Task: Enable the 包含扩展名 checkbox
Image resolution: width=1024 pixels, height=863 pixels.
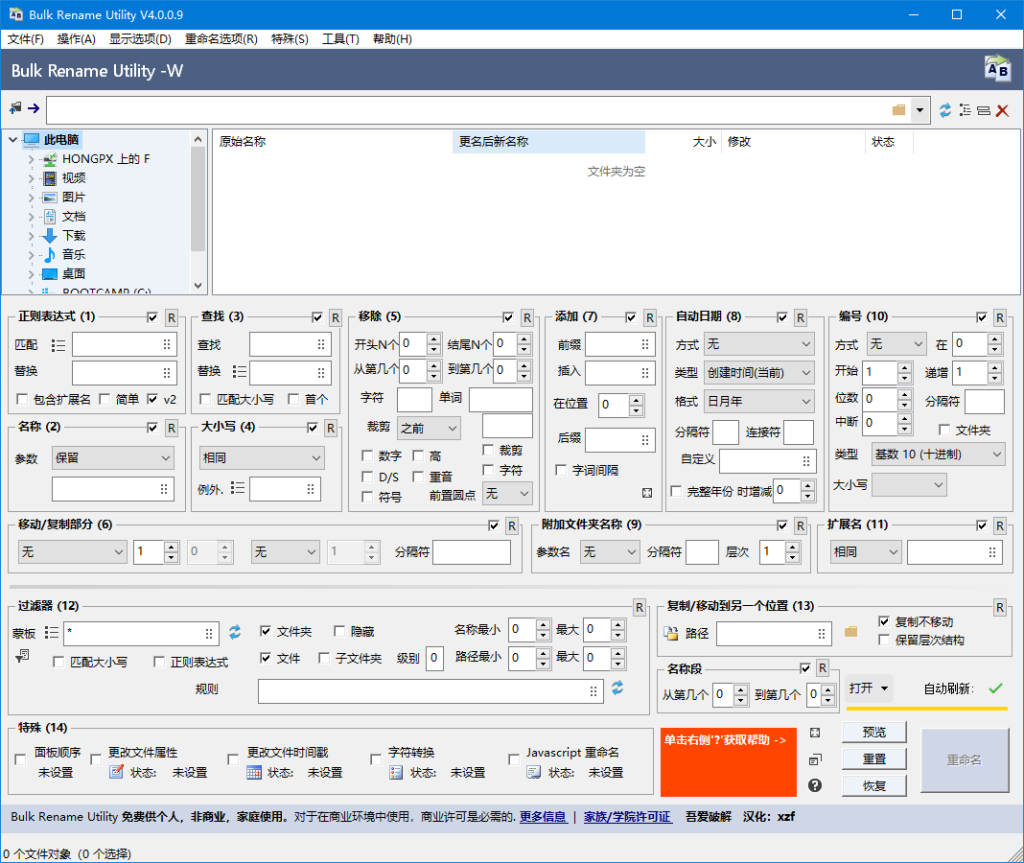Action: [x=22, y=399]
